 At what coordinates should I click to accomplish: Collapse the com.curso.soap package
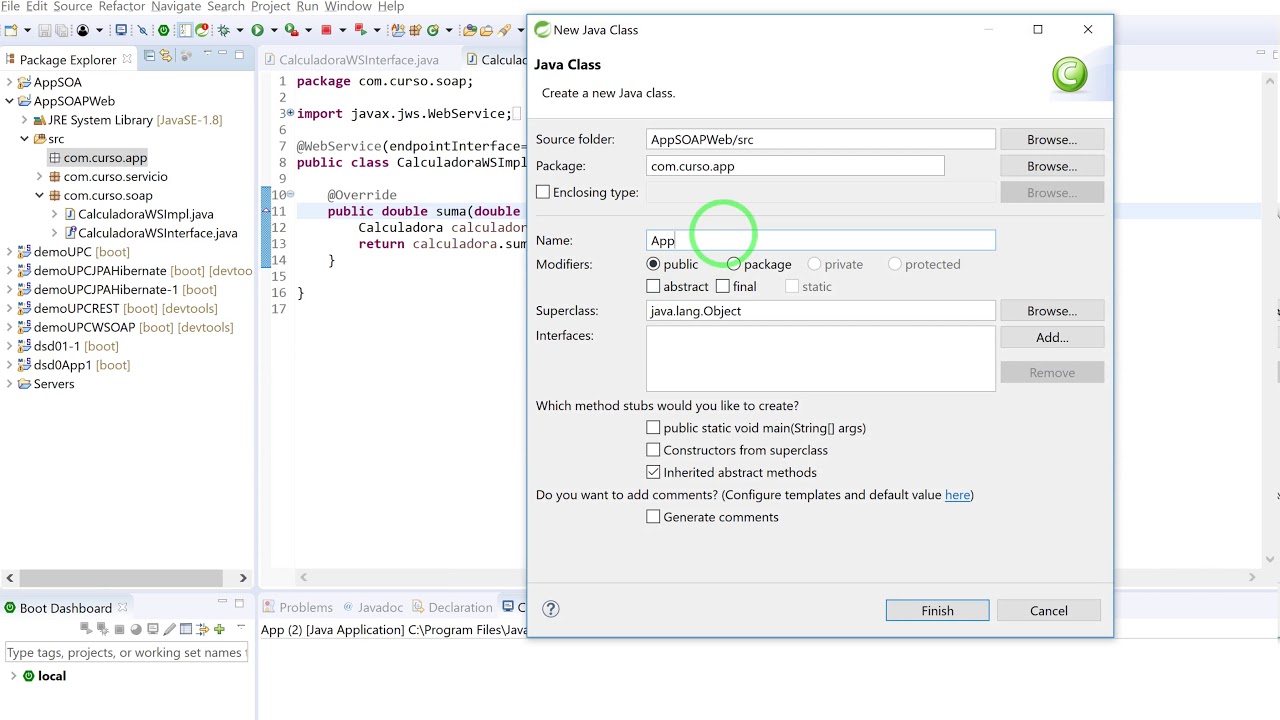40,196
